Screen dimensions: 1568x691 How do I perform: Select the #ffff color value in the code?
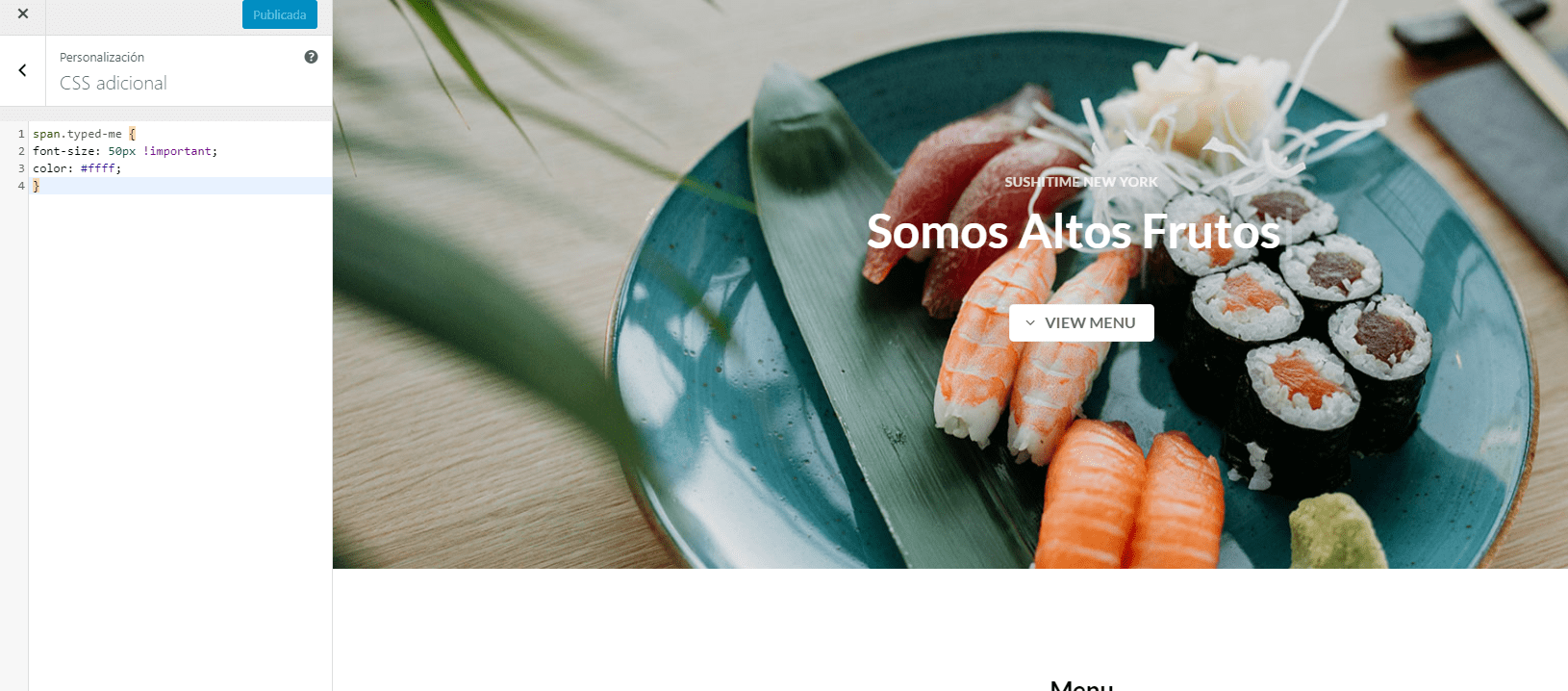[x=97, y=168]
